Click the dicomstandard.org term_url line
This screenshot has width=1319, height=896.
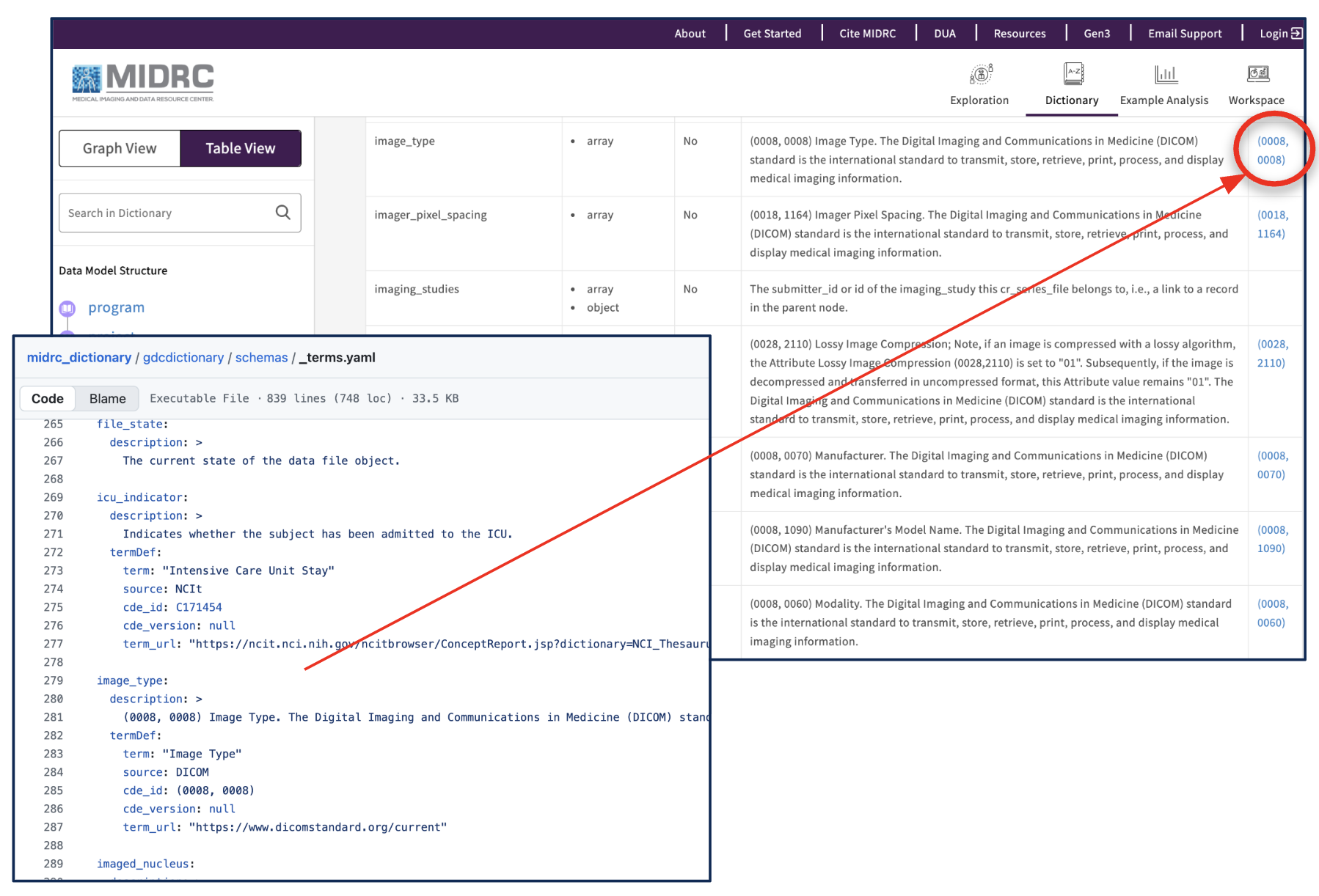(x=285, y=827)
